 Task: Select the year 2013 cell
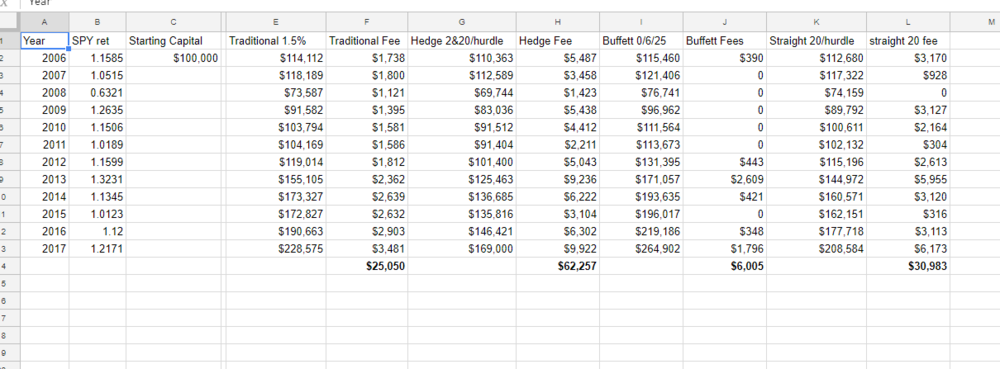[45, 180]
